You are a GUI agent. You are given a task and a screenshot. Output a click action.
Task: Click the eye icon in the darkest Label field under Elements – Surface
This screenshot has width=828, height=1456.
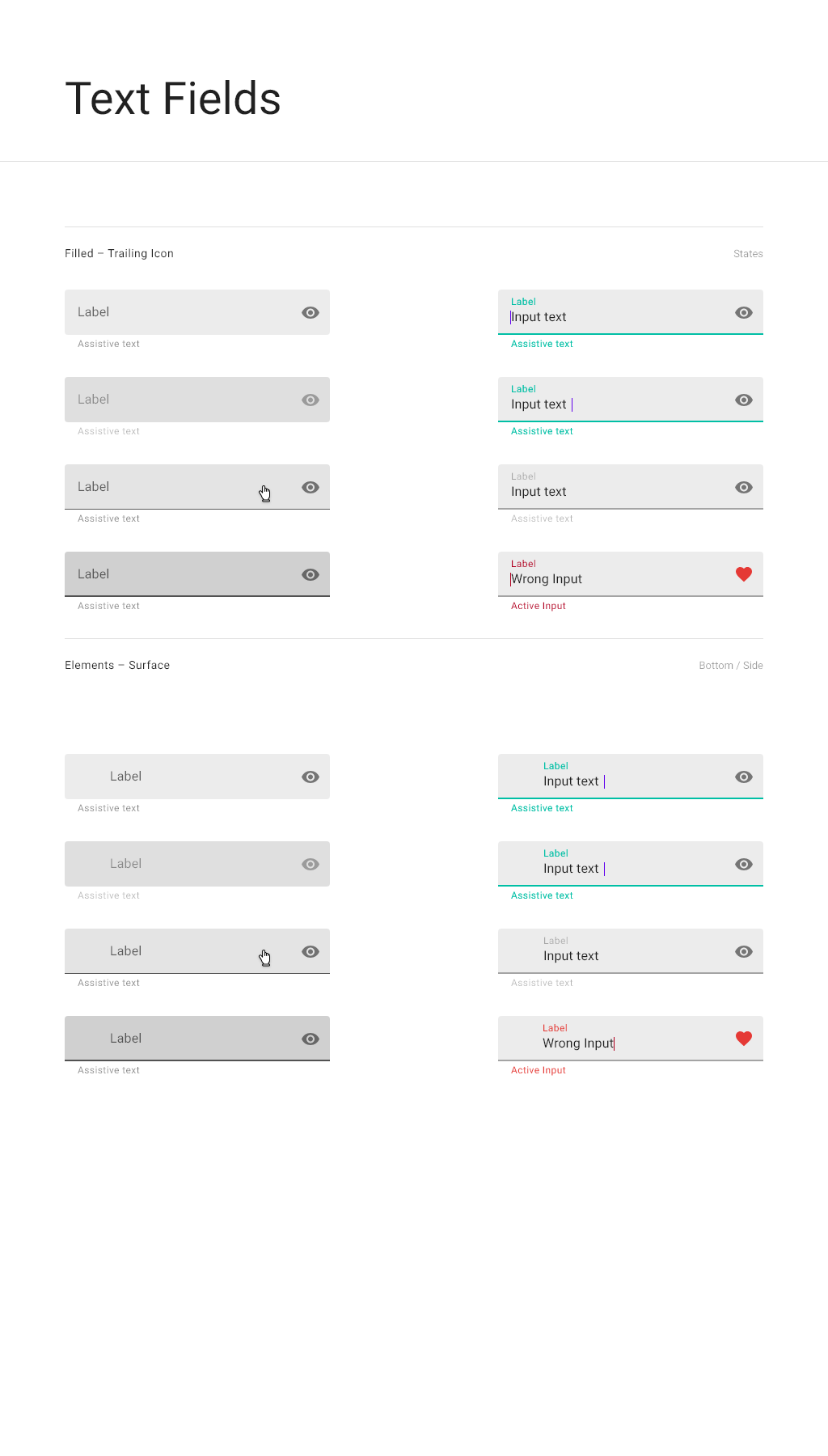[x=310, y=1039]
